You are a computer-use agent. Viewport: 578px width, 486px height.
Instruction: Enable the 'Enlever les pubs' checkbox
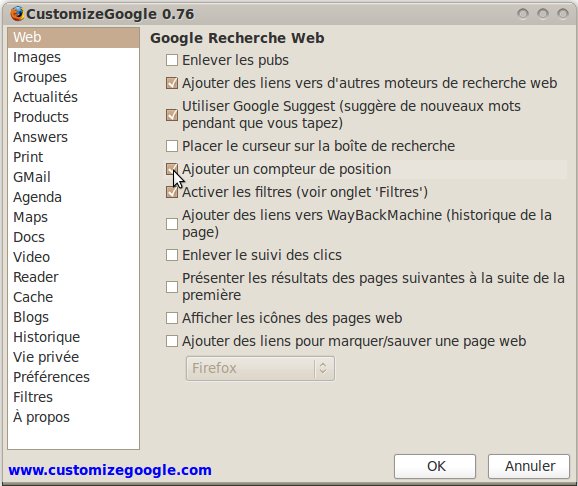point(172,60)
